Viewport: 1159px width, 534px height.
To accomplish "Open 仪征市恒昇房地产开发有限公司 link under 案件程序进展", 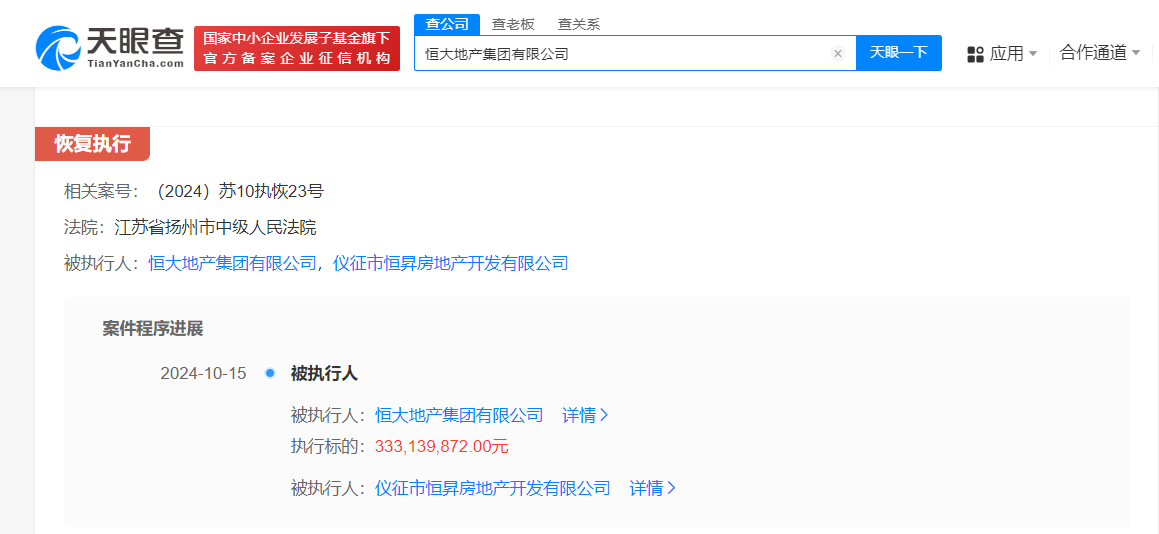I will [x=492, y=488].
